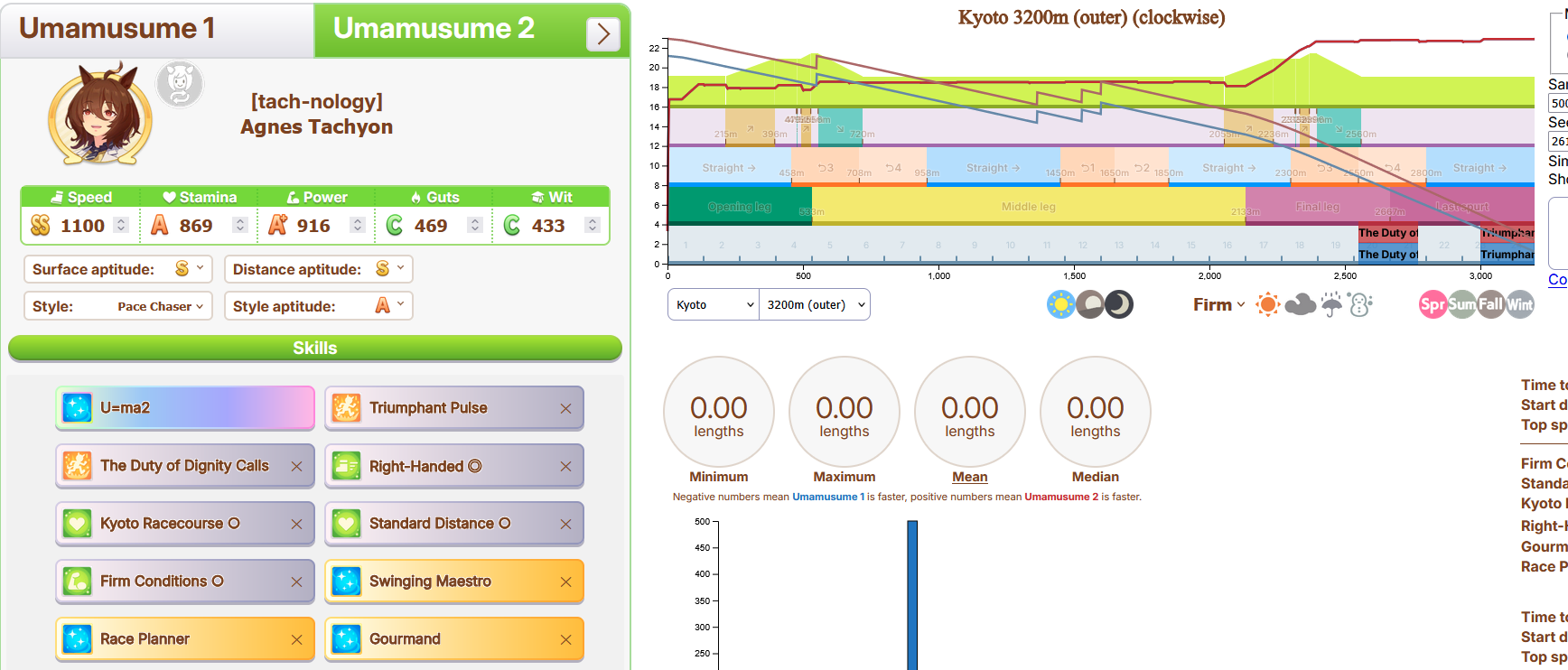Open Surface aptitude dropdown
The image size is (1568, 670).
point(118,269)
